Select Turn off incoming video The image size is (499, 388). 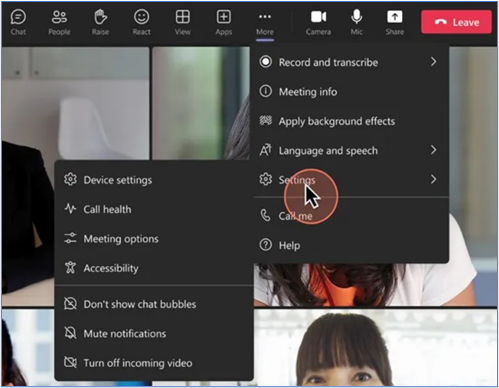[x=154, y=363]
